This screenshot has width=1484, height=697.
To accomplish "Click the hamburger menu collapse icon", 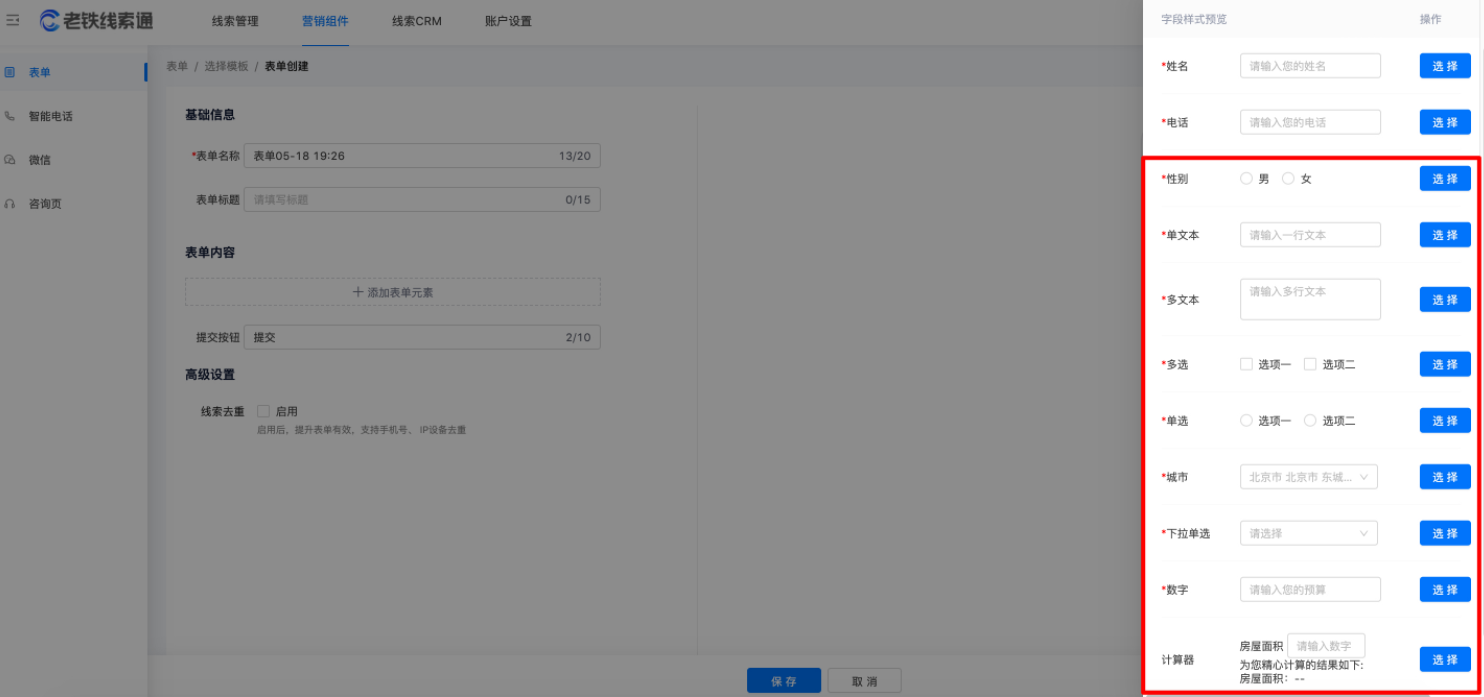I will click(13, 20).
